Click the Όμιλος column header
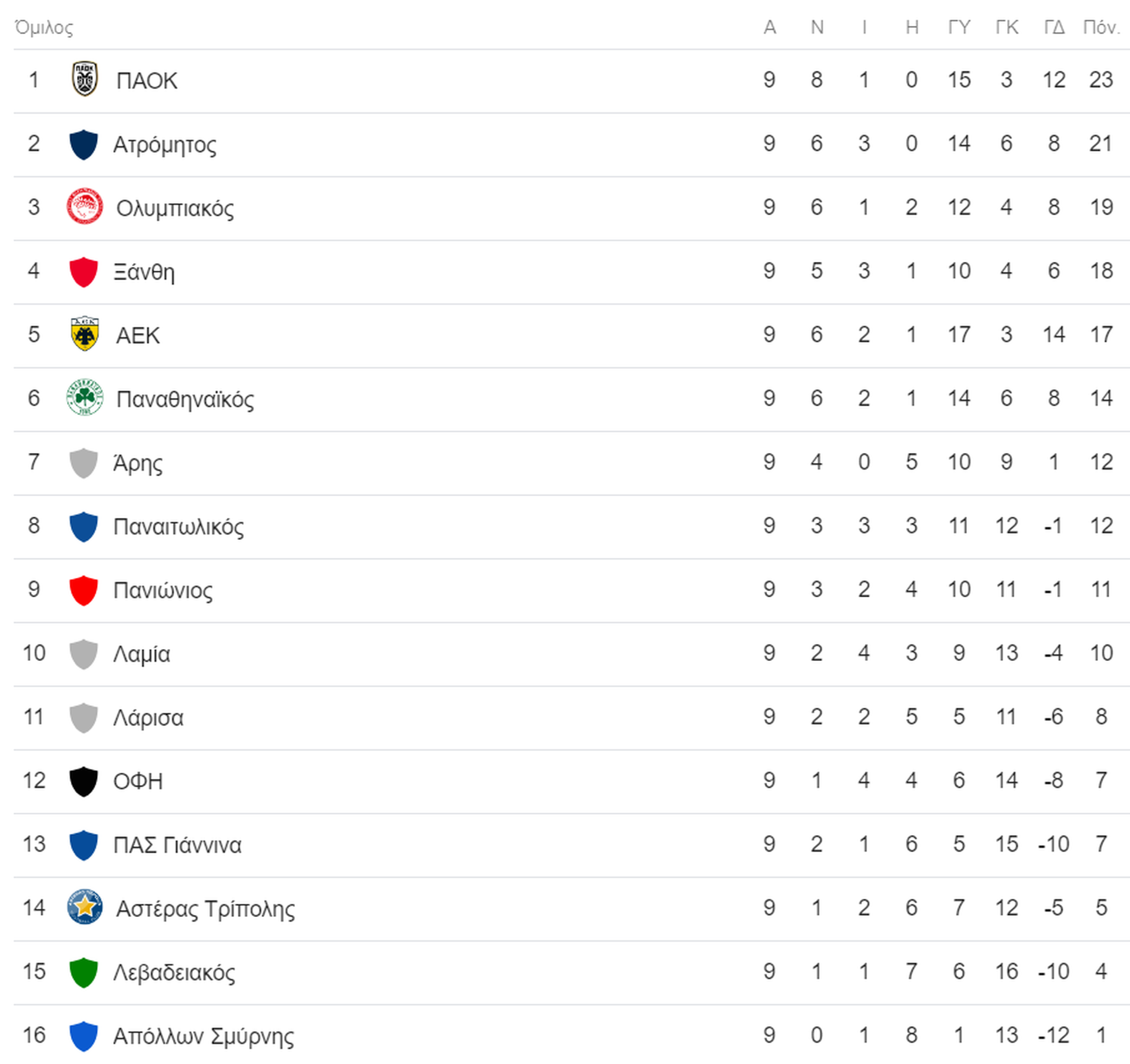 (44, 28)
